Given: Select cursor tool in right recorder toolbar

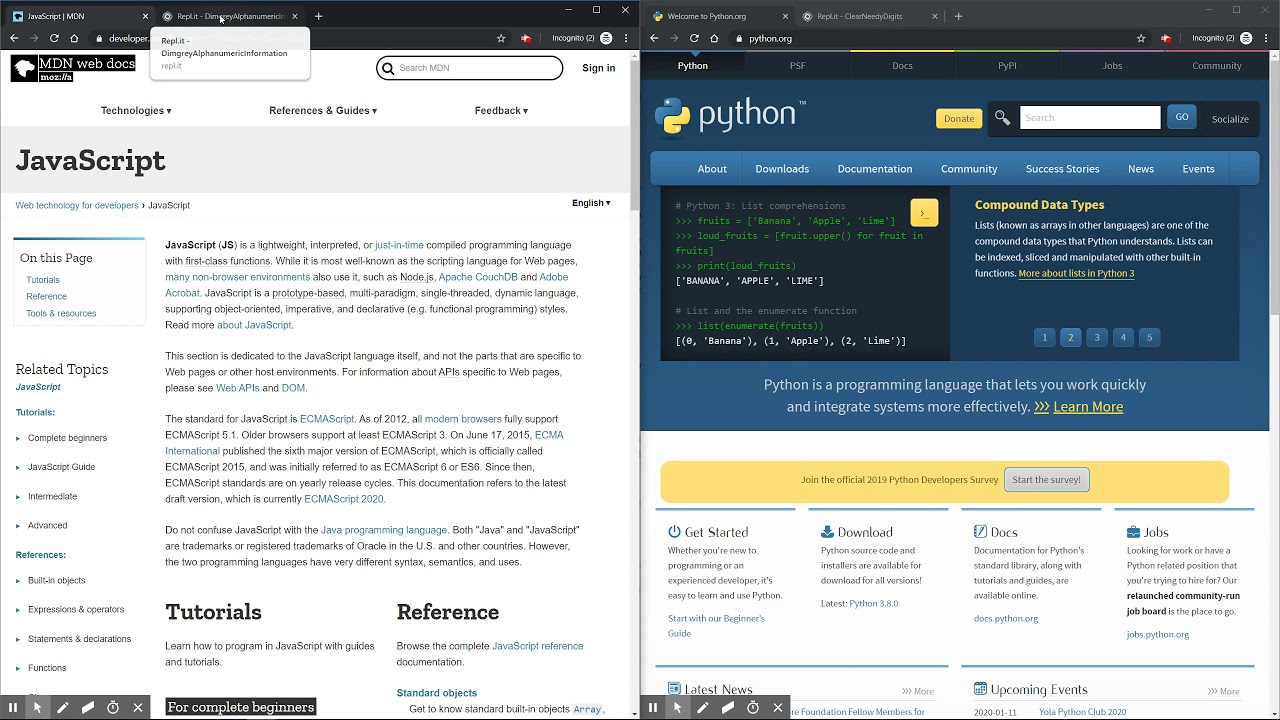Looking at the screenshot, I should 678,707.
